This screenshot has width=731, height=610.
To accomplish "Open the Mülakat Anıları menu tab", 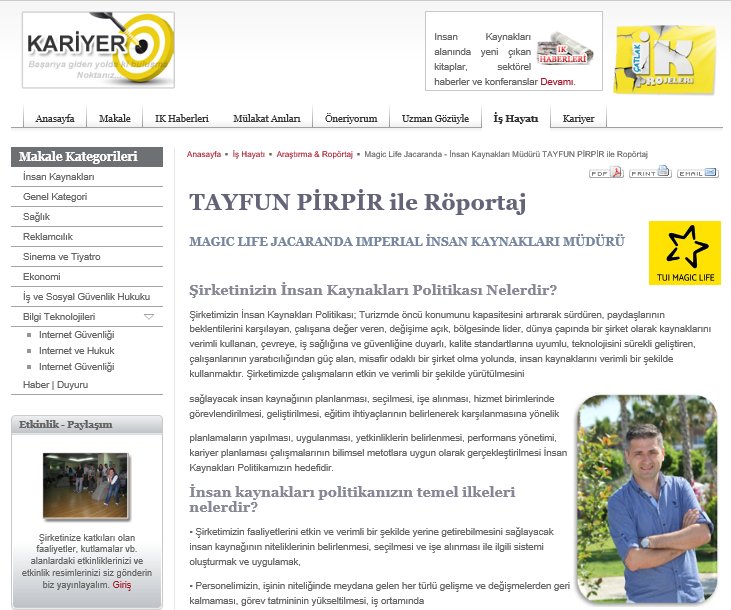I will tap(267, 118).
